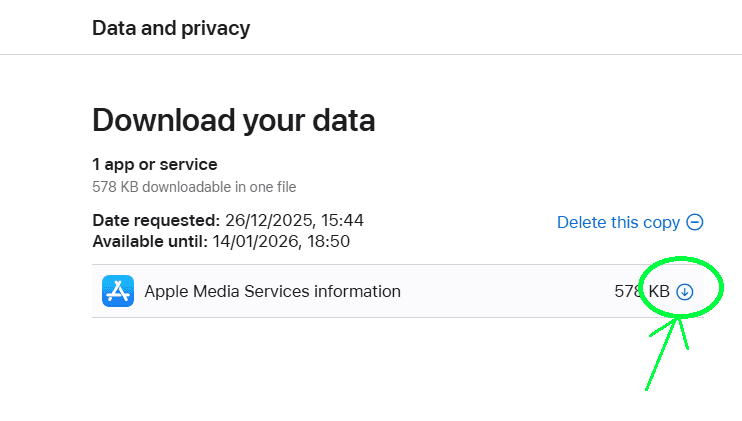This screenshot has height=421, width=742.
Task: Click the App Store icon
Action: (x=118, y=292)
